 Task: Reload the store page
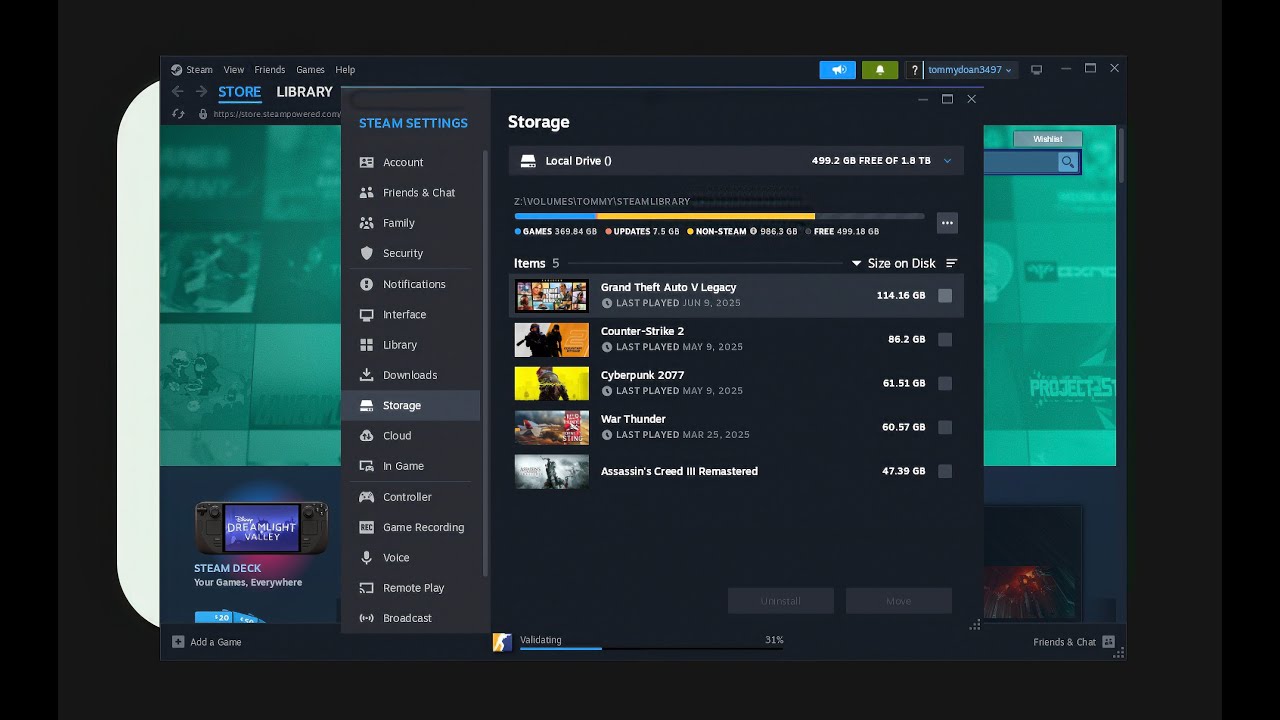click(x=178, y=114)
